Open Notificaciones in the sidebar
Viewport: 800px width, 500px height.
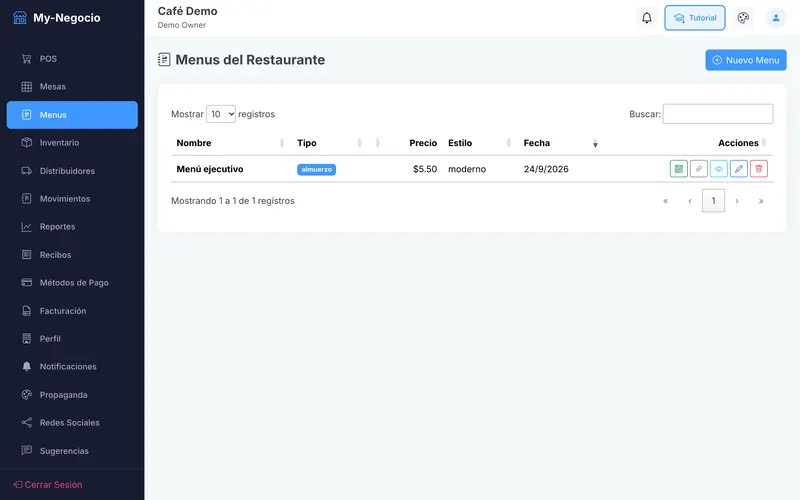(x=72, y=367)
